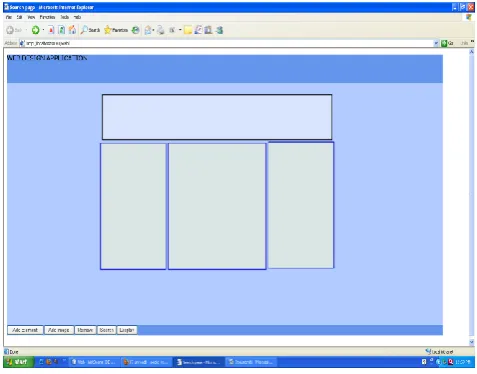
Task: Select the right column panel
Action: pos(301,205)
